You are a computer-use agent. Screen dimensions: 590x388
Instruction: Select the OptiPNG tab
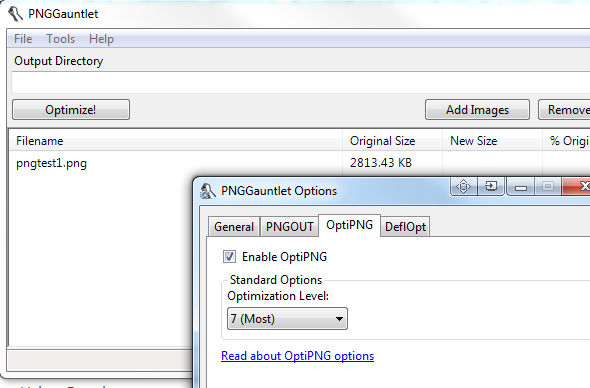click(349, 225)
